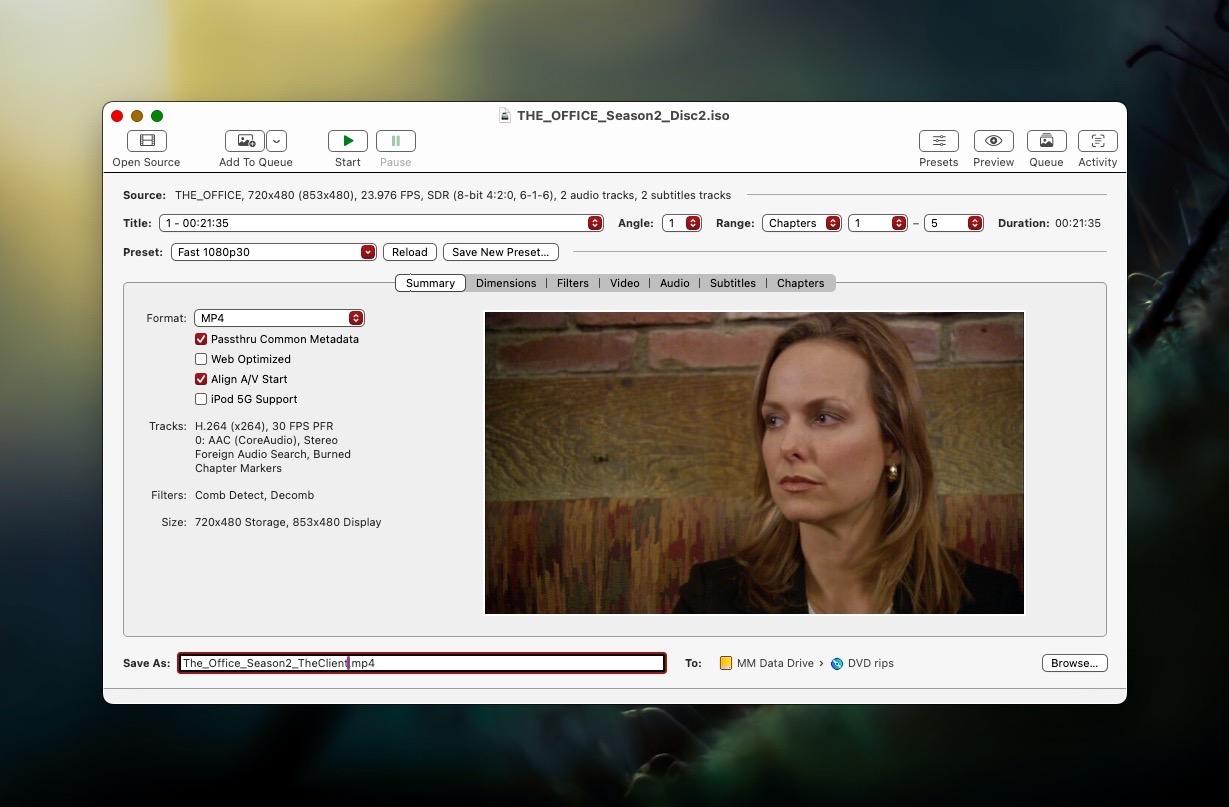Click the Chapter Markers track text

(x=238, y=468)
